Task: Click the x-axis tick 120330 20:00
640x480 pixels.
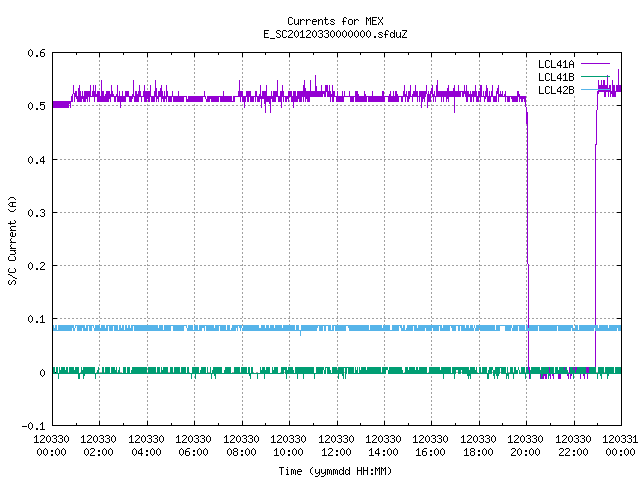Action: coord(526,446)
